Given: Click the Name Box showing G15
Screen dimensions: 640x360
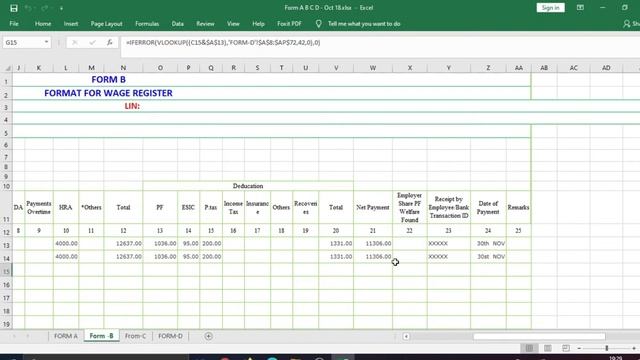Looking at the screenshot, I should pos(22,42).
